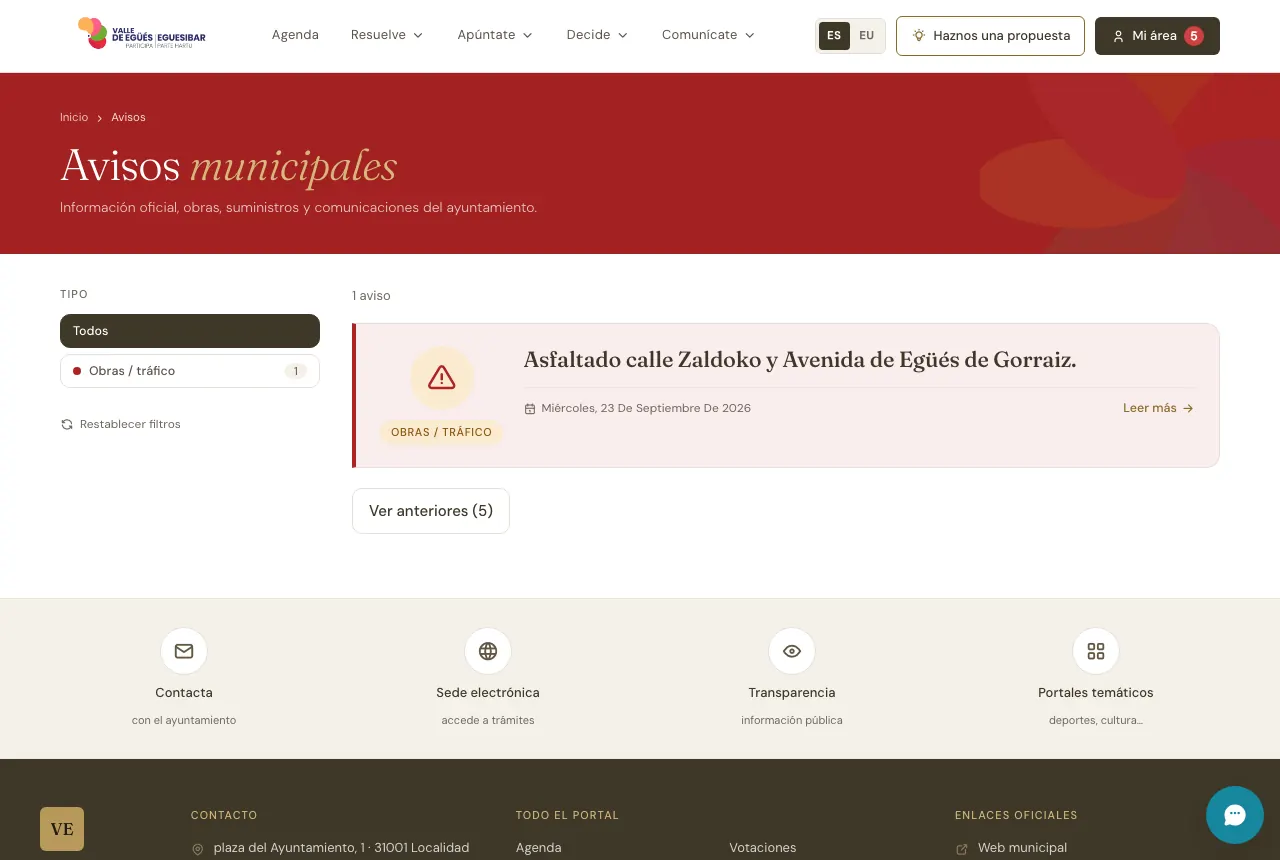1280x860 pixels.
Task: Click the count badge 1 in Obras filter
Action: tap(295, 371)
